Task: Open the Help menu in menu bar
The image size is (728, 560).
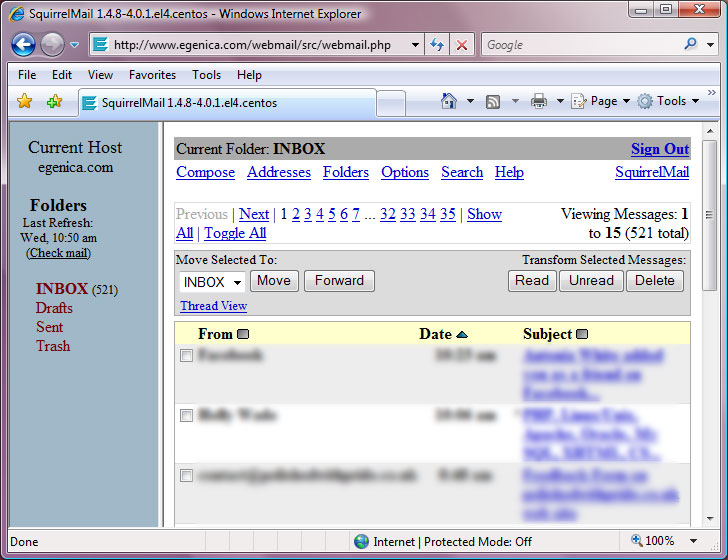Action: tap(249, 75)
